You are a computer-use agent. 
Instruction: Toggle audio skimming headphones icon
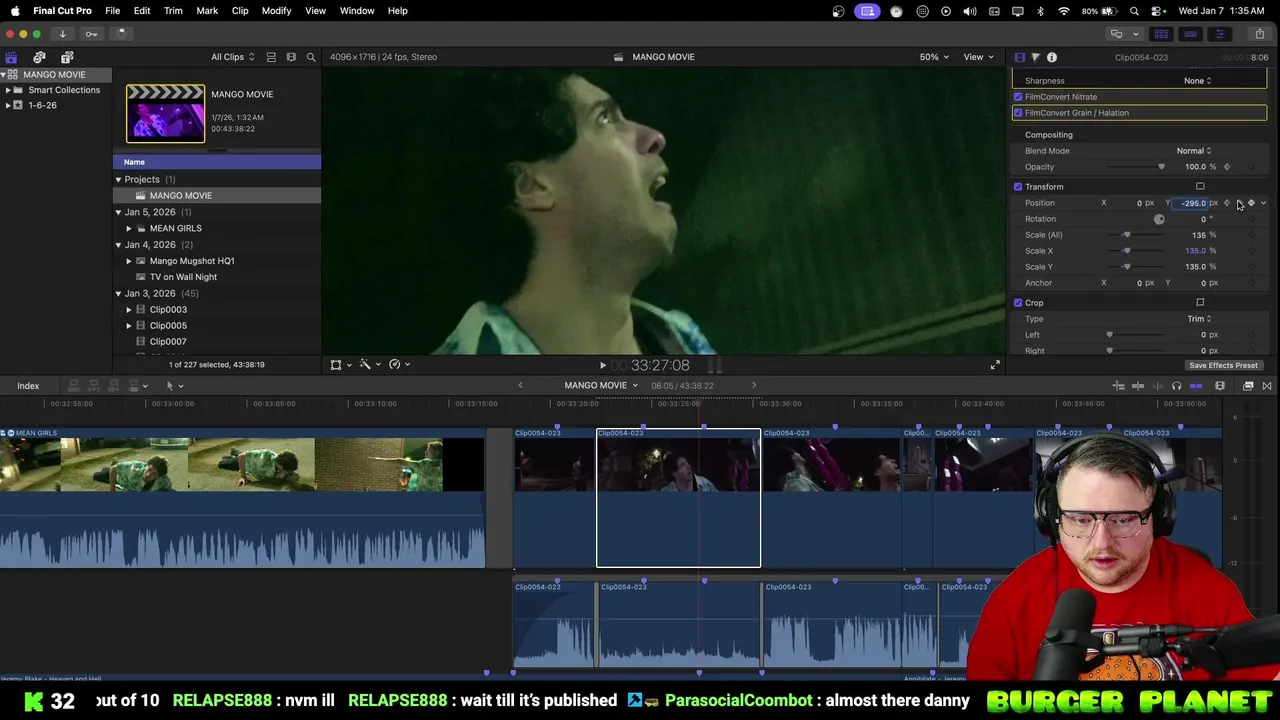(x=1176, y=386)
